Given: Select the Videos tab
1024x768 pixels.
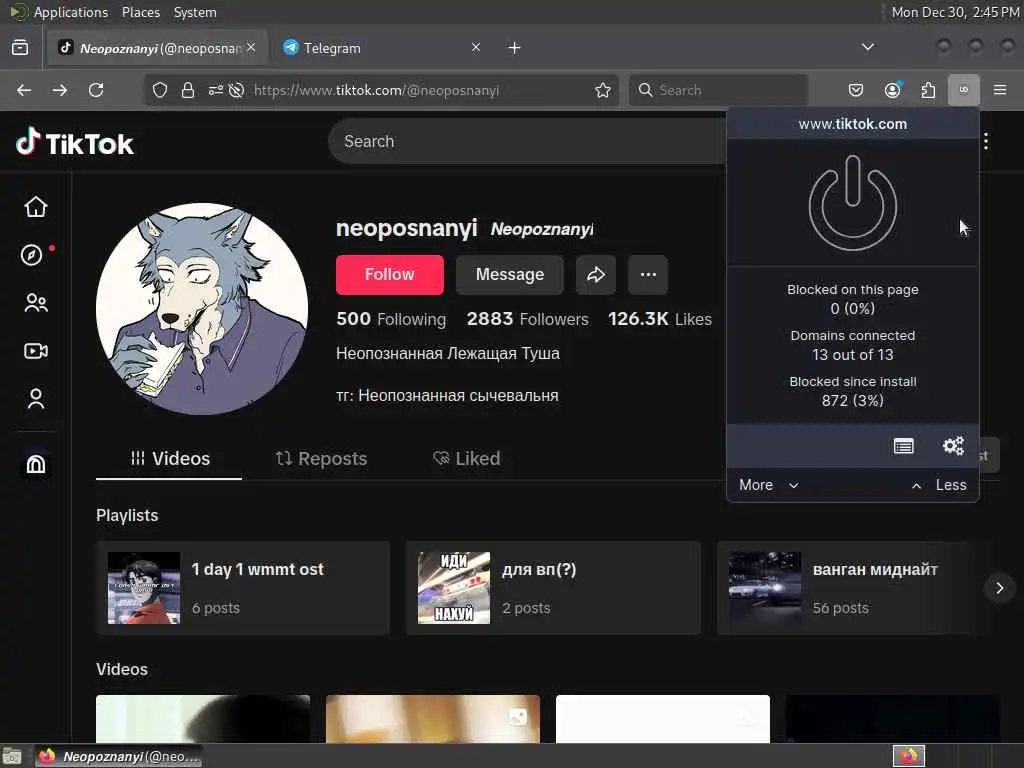Looking at the screenshot, I should (x=169, y=458).
